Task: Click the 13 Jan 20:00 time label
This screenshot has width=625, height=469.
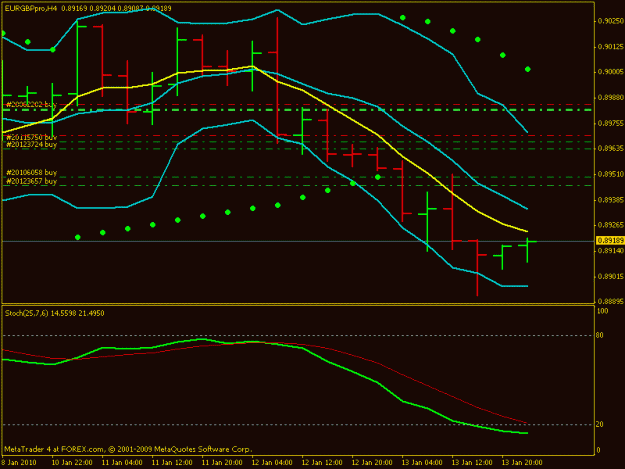Action: pyautogui.click(x=522, y=463)
